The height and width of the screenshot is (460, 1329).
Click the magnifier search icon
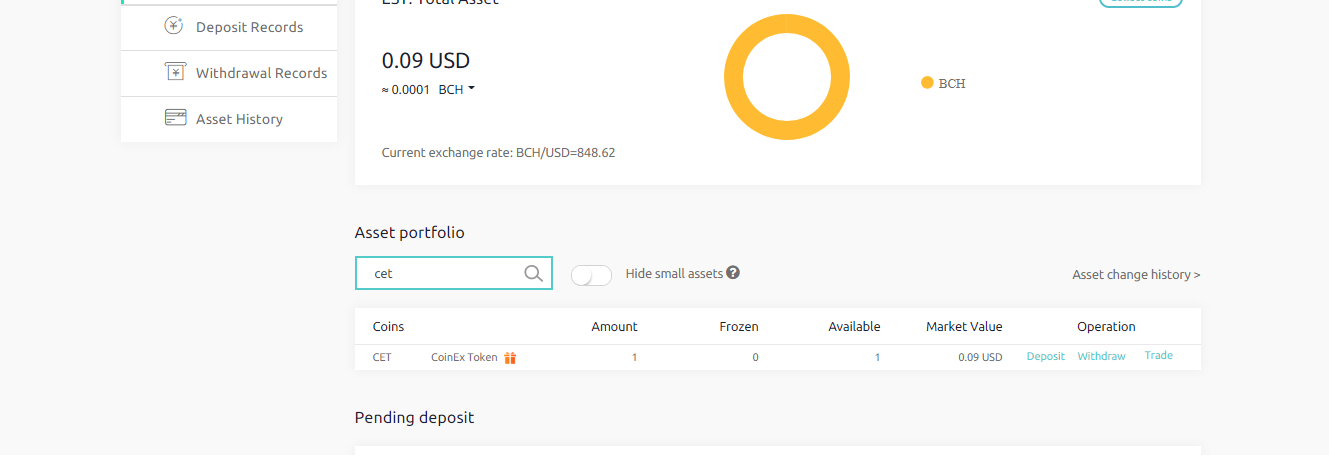click(534, 273)
